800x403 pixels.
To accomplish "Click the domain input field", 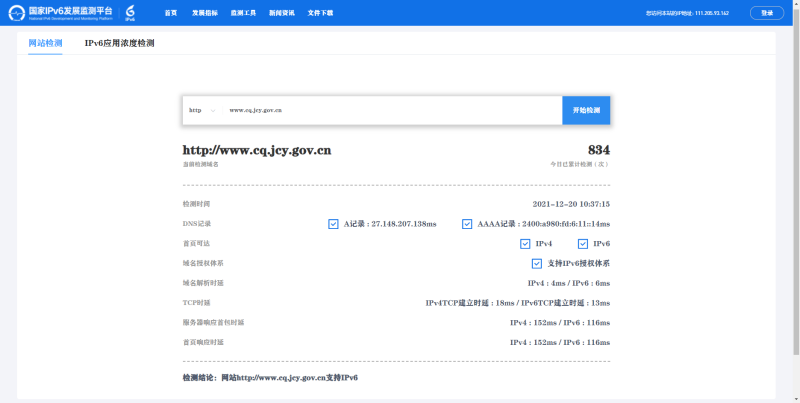I will 390,110.
